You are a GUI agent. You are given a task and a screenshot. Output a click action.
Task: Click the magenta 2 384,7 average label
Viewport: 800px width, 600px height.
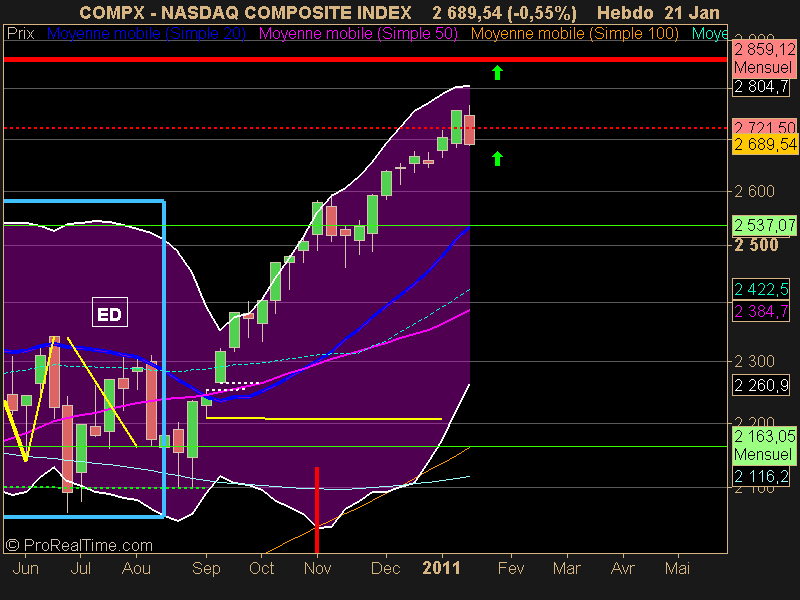click(x=761, y=311)
